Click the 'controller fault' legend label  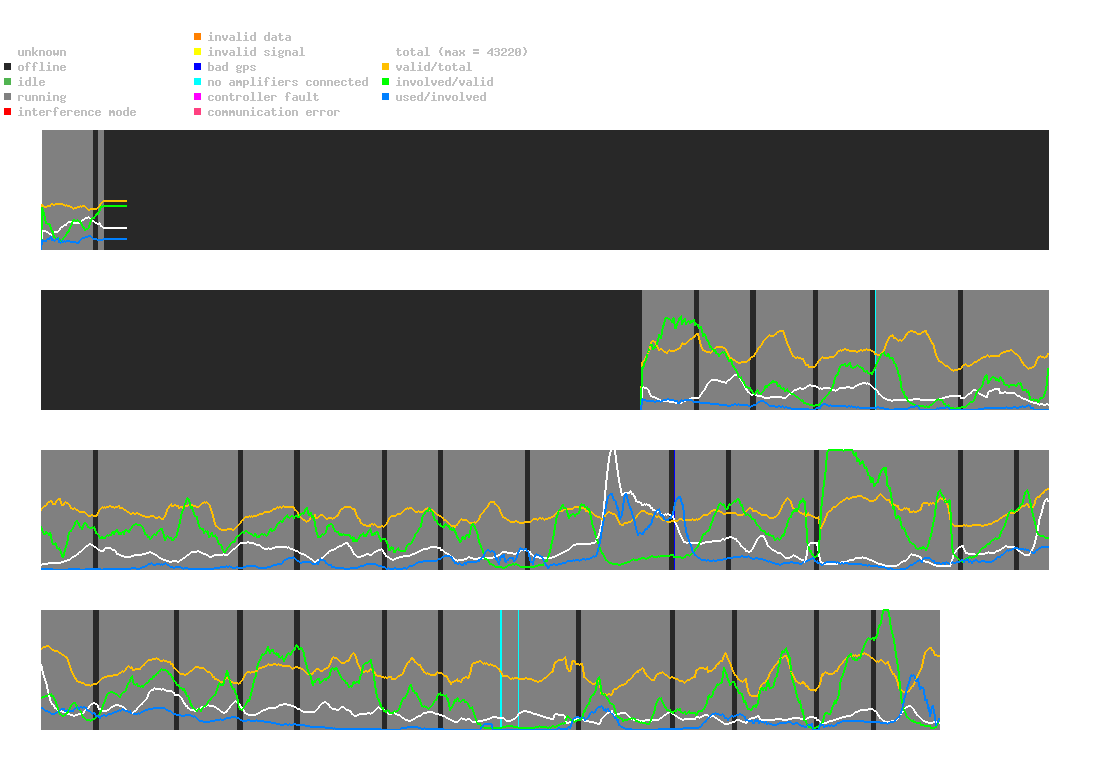pos(263,97)
